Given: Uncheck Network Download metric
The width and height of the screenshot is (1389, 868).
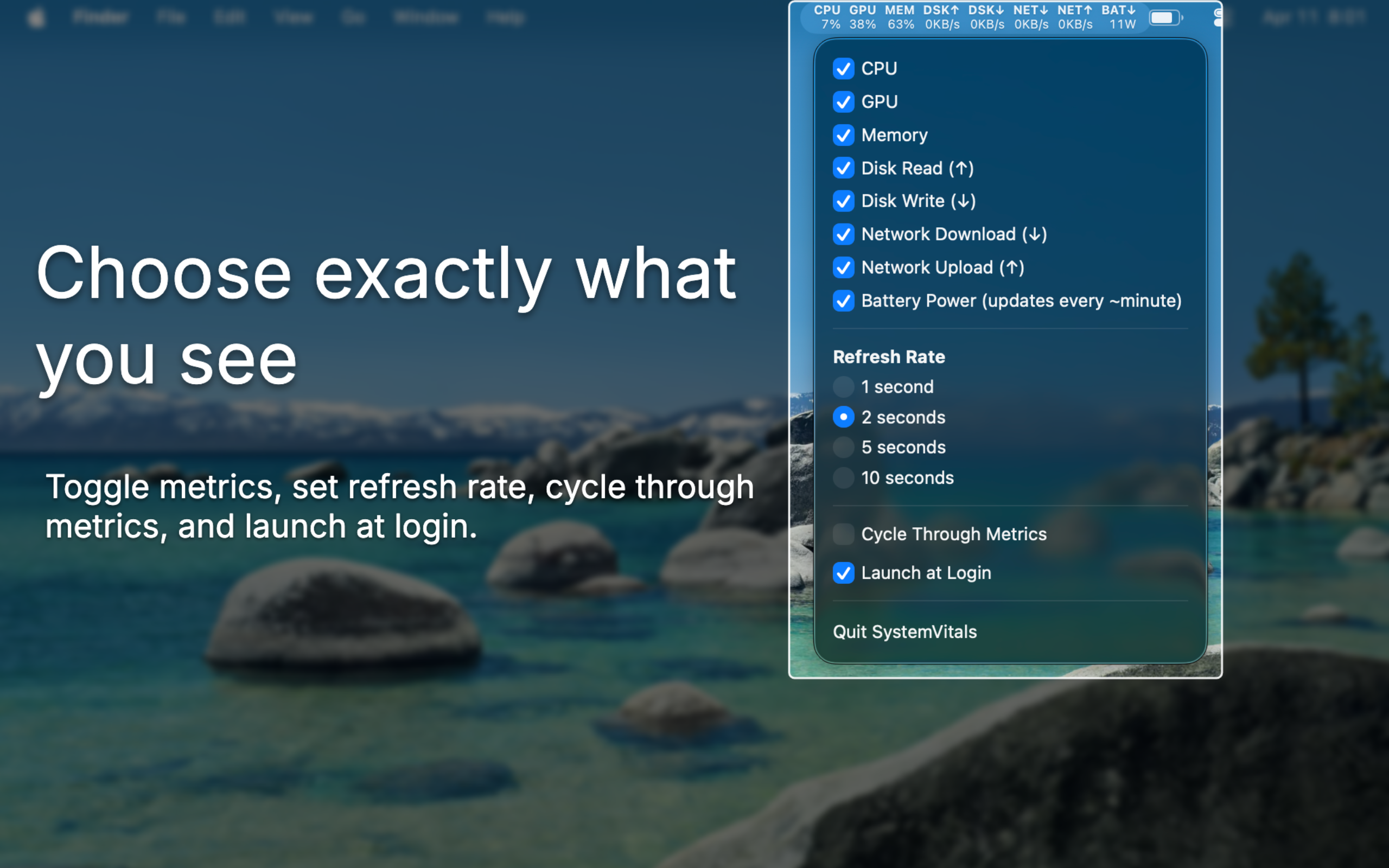Looking at the screenshot, I should (843, 234).
